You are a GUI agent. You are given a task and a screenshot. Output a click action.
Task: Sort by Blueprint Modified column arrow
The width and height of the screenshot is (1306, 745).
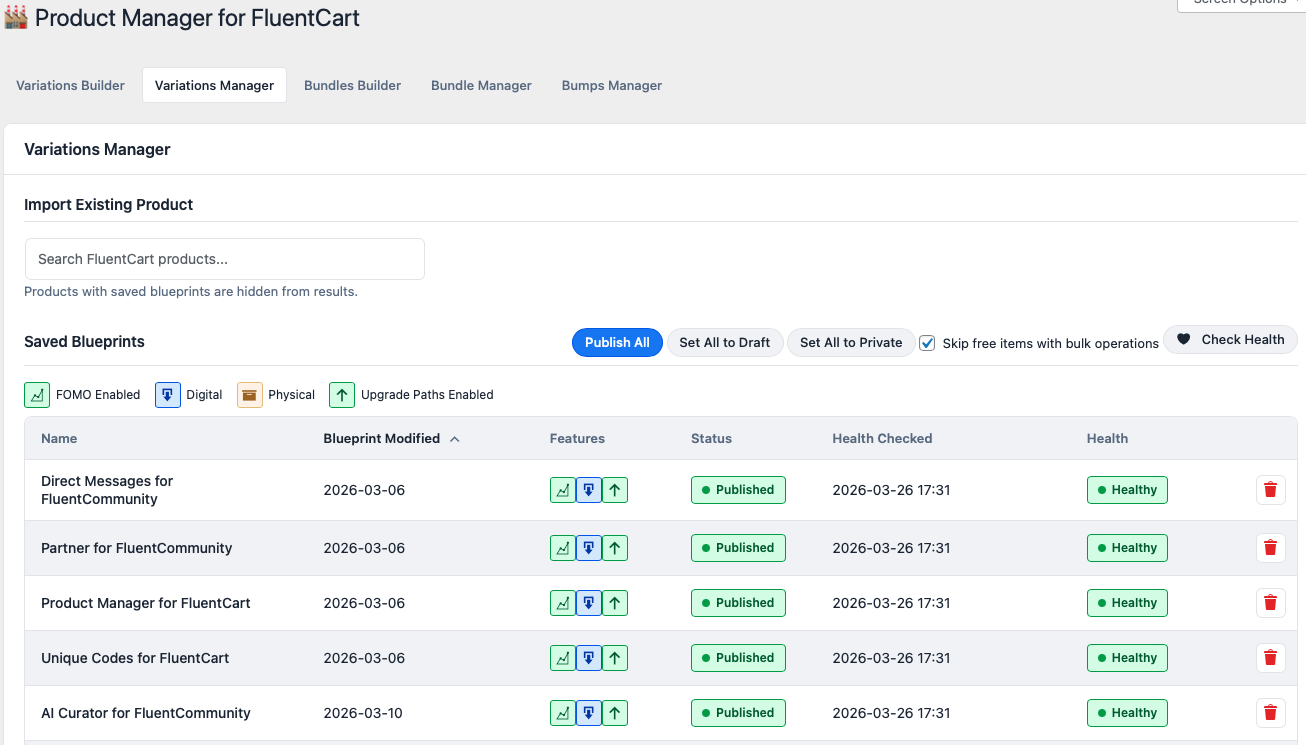[455, 439]
